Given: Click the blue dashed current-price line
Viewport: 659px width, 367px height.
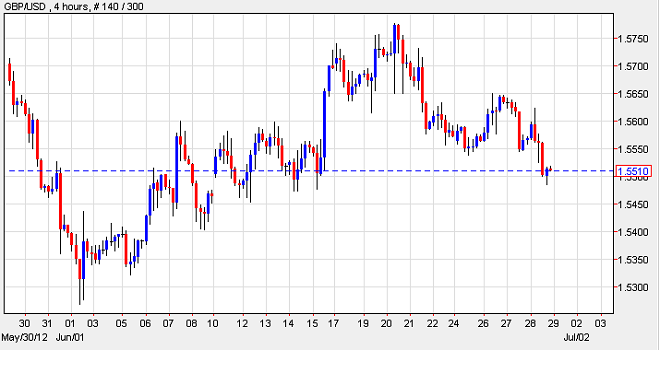Looking at the screenshot, I should coord(311,171).
